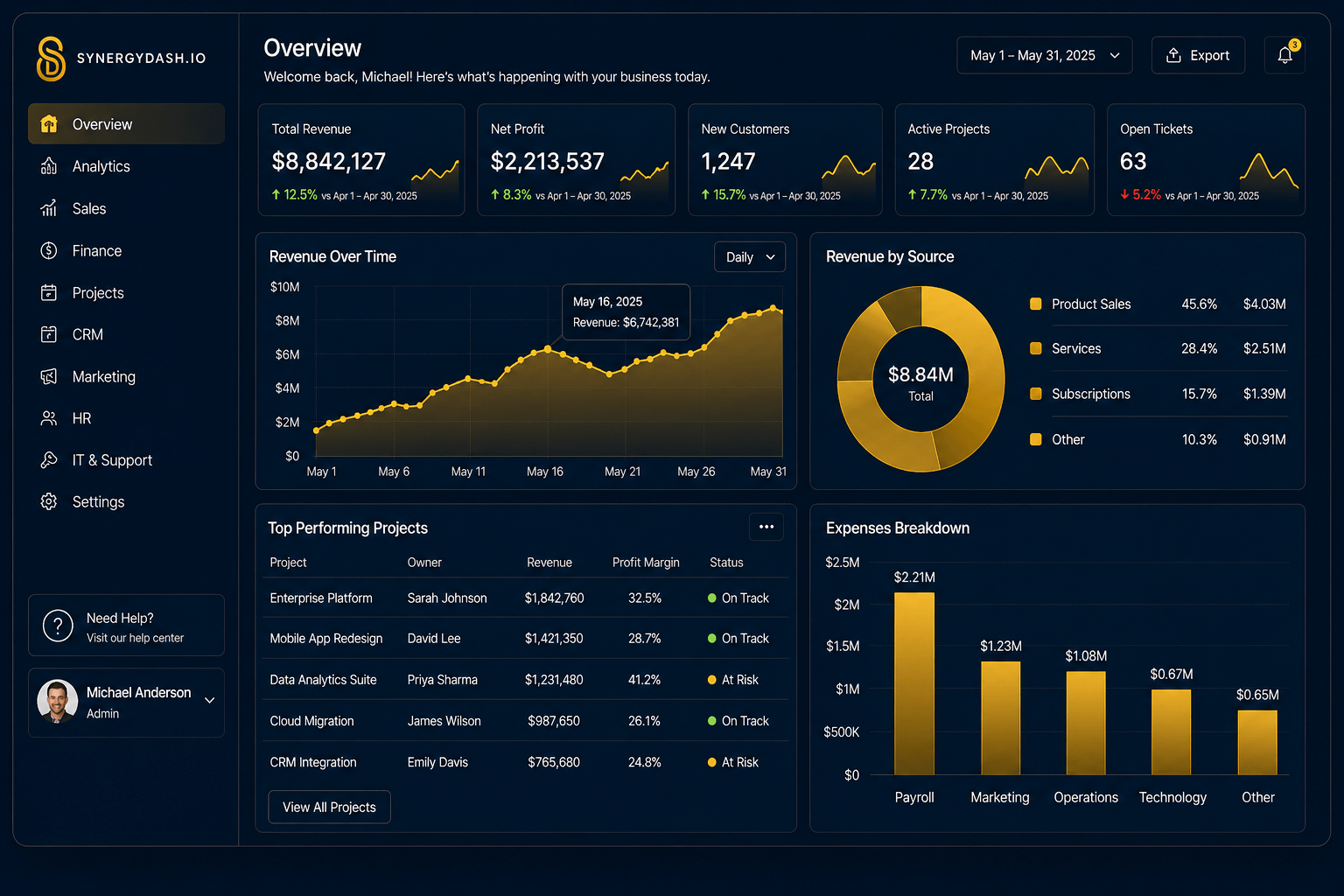The image size is (1344, 896).
Task: Click the Technology bar in Expenses Breakdown
Action: point(1171,732)
